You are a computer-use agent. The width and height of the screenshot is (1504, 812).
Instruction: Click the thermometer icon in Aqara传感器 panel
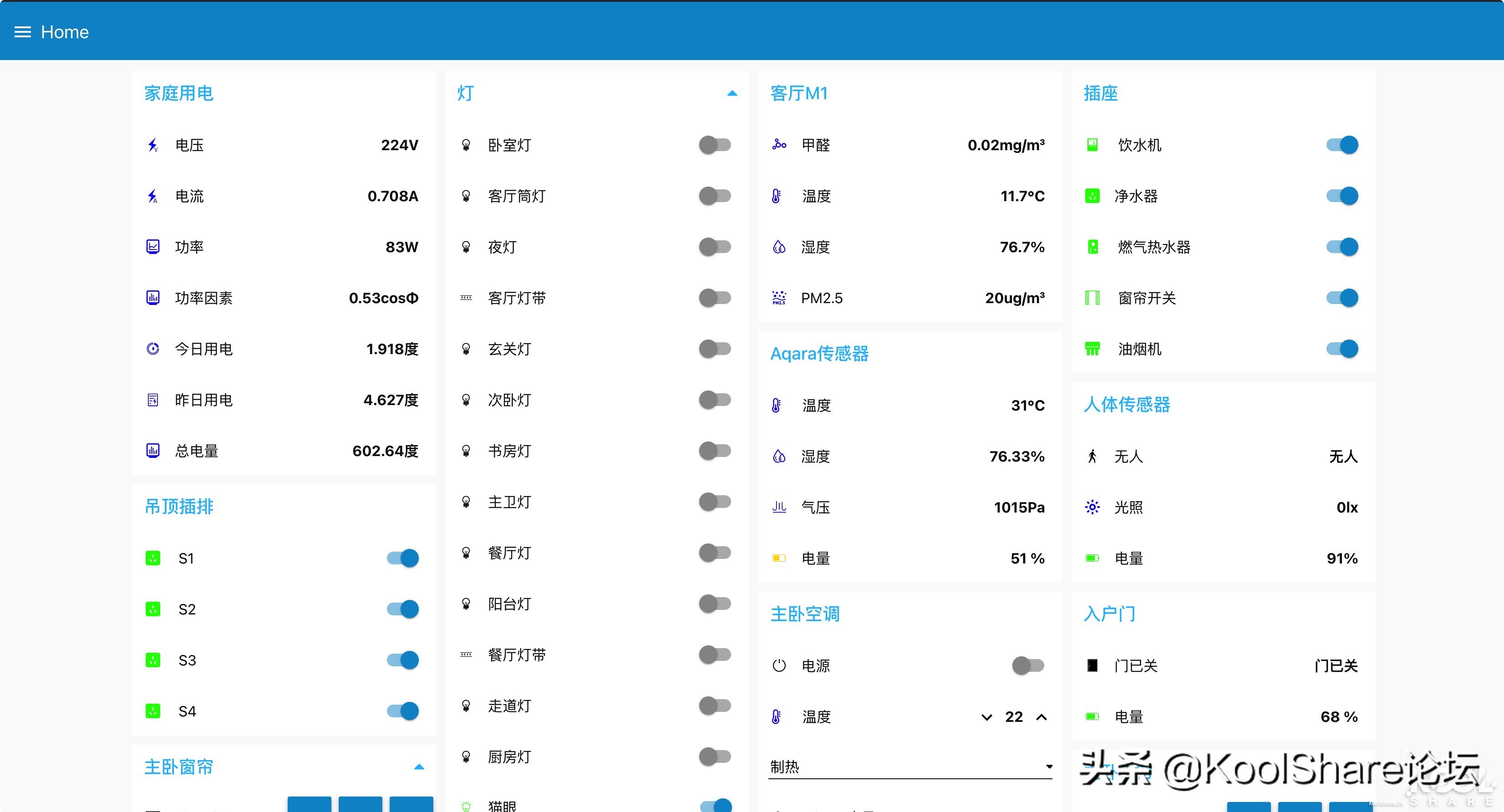pos(776,405)
